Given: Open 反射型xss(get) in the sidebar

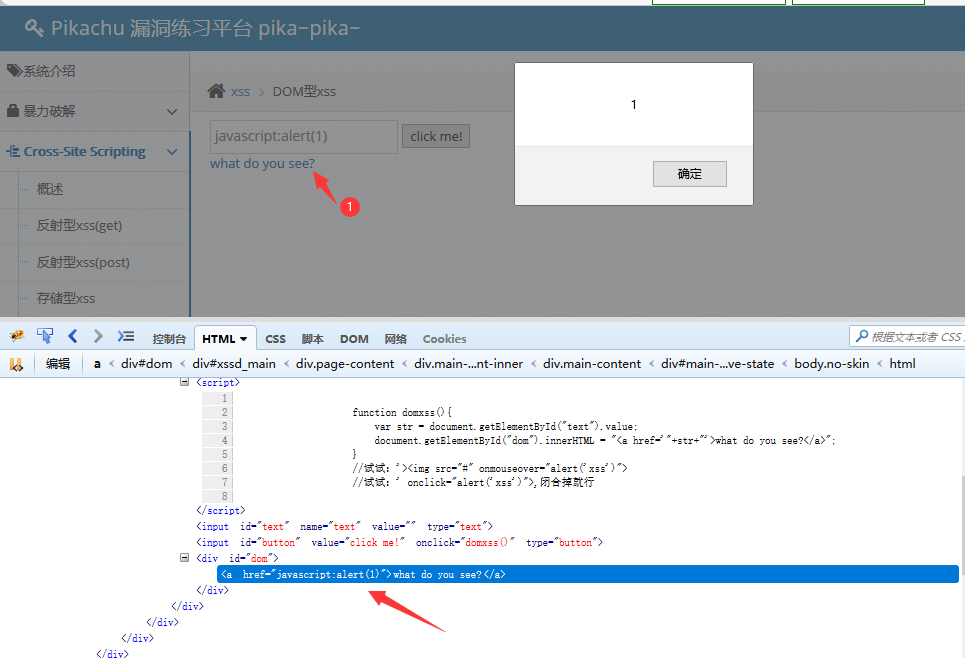Looking at the screenshot, I should tap(79, 225).
